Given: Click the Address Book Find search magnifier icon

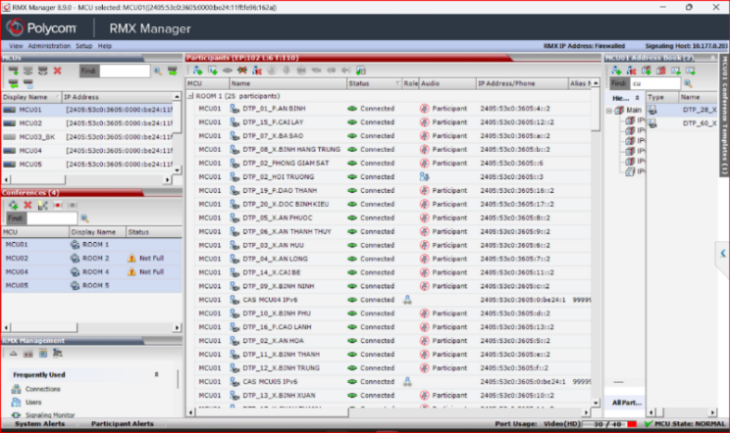Looking at the screenshot, I should (688, 84).
